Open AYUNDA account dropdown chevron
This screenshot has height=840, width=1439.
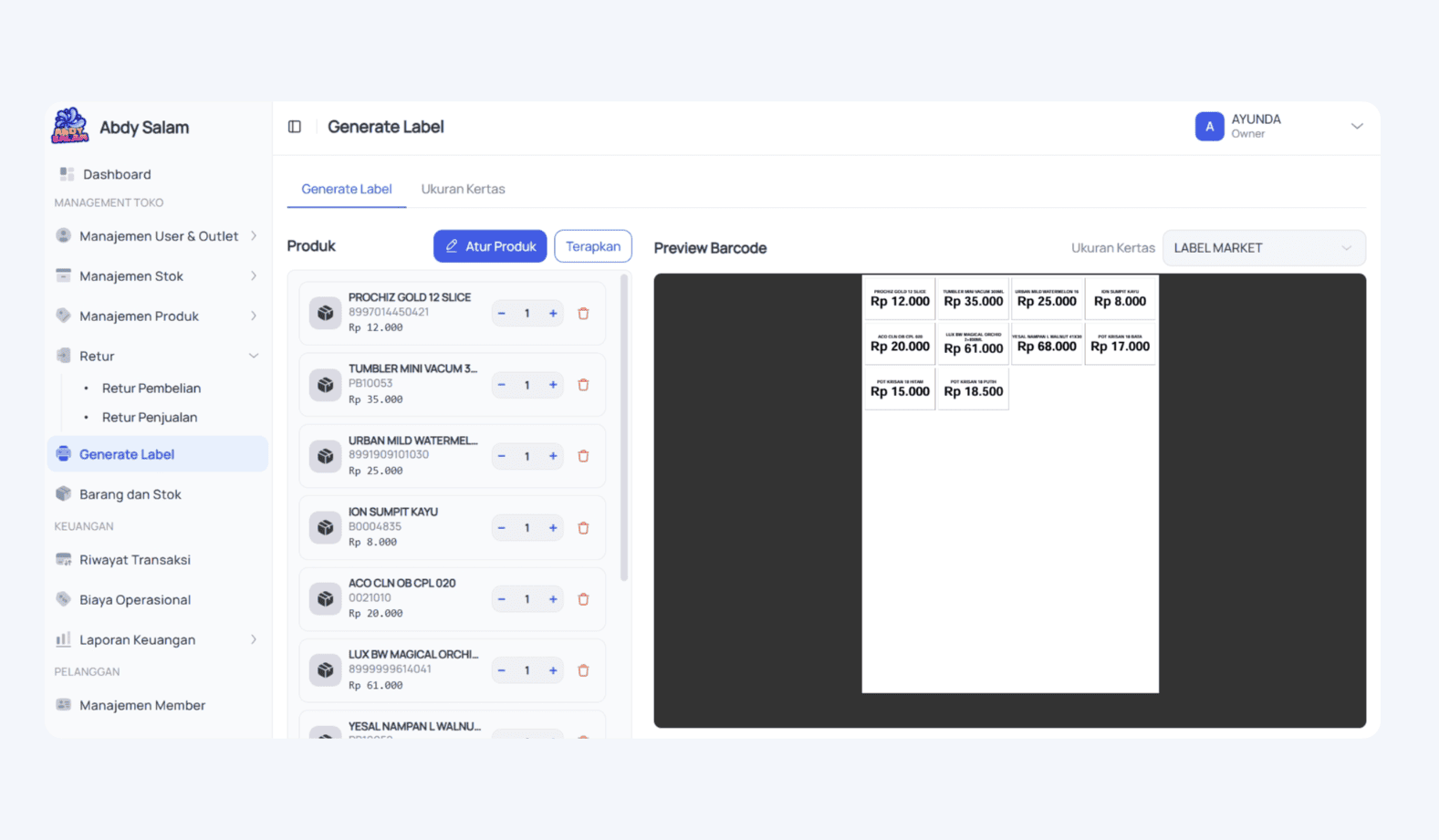click(x=1357, y=127)
